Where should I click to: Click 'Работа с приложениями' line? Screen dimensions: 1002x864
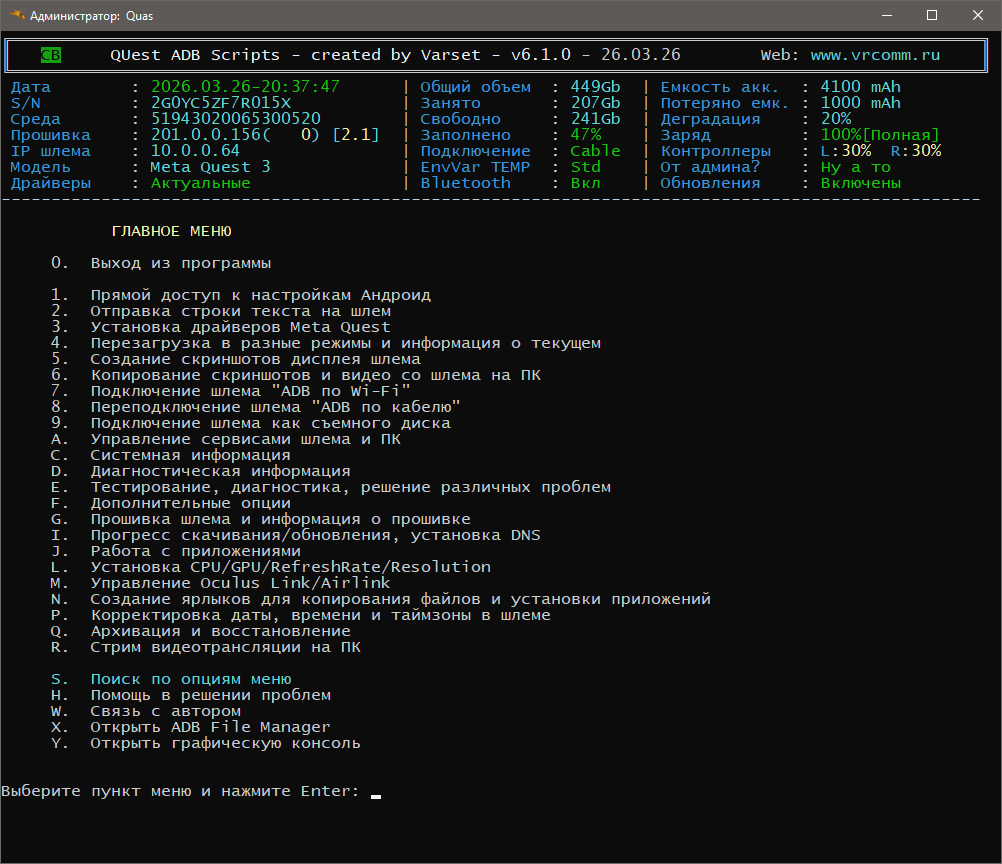pos(196,551)
